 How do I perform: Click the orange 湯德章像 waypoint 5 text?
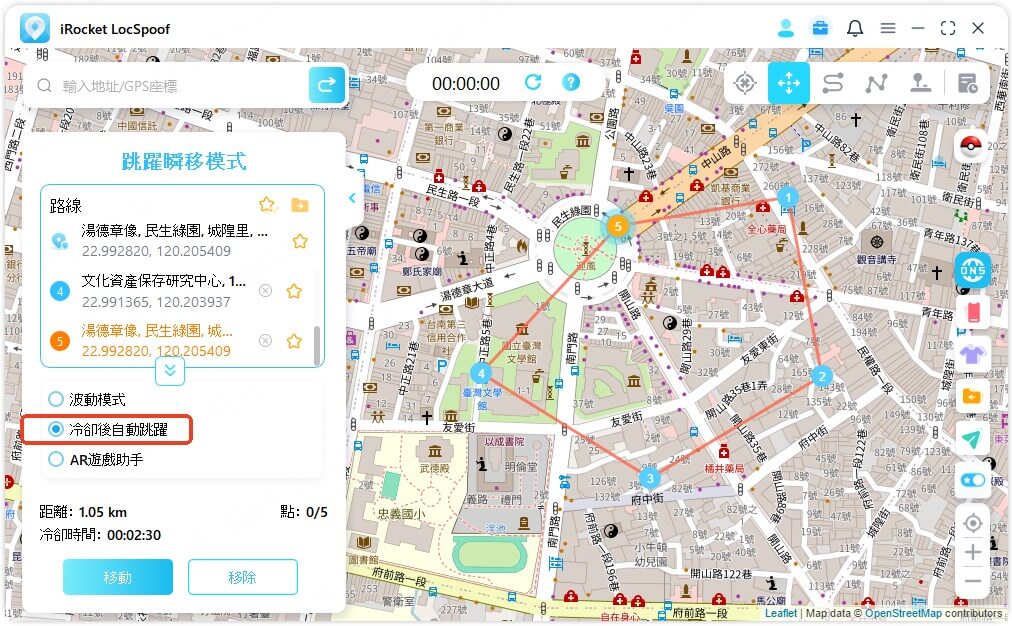(x=157, y=330)
